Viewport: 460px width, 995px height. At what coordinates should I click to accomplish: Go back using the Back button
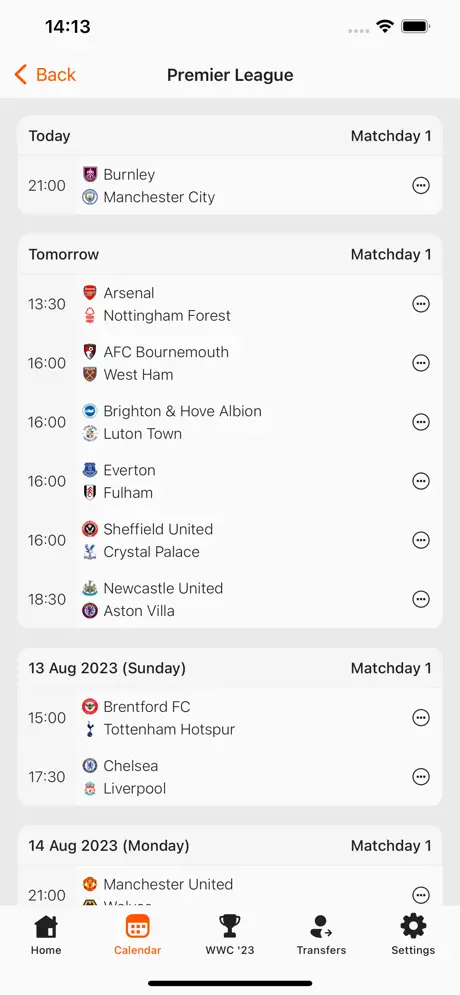coord(45,75)
